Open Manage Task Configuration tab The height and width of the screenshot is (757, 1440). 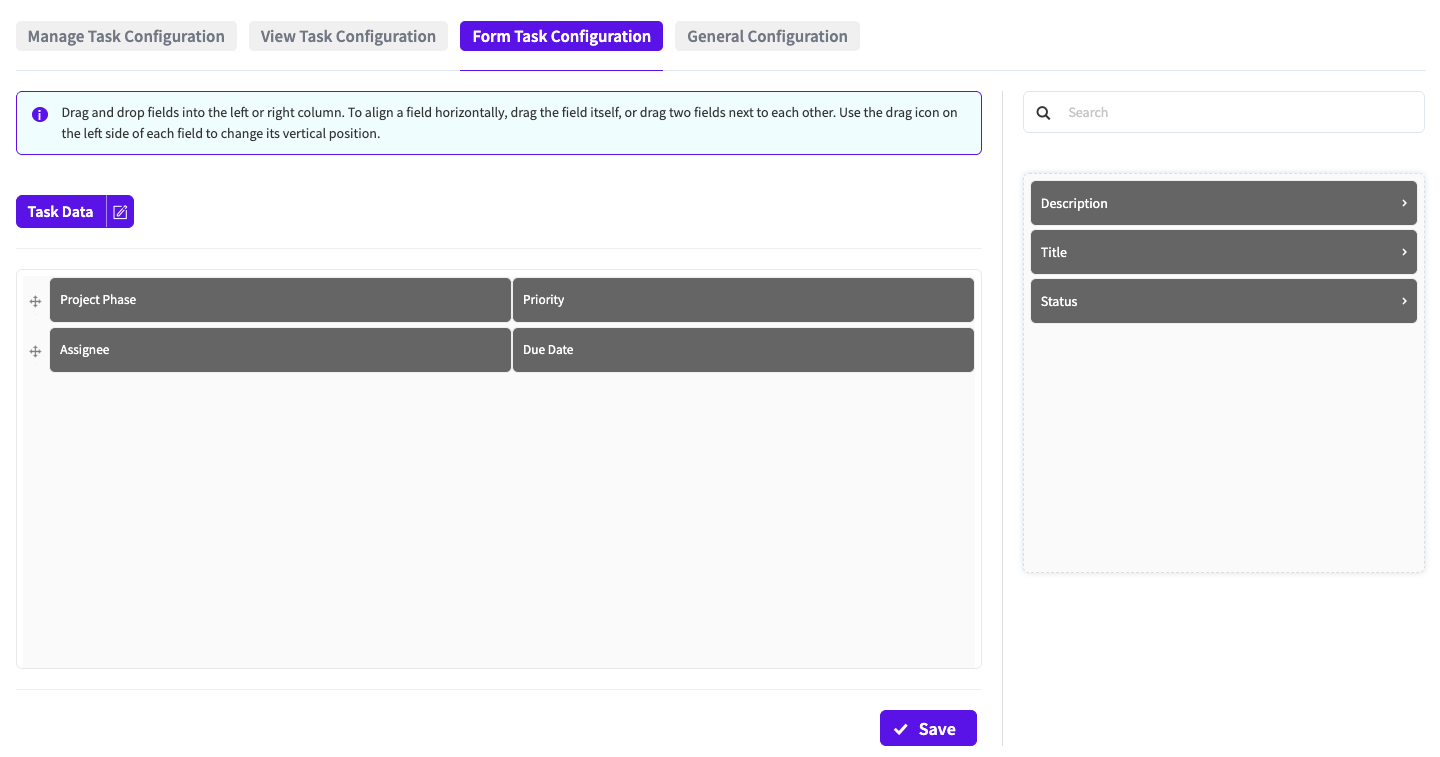click(x=126, y=36)
